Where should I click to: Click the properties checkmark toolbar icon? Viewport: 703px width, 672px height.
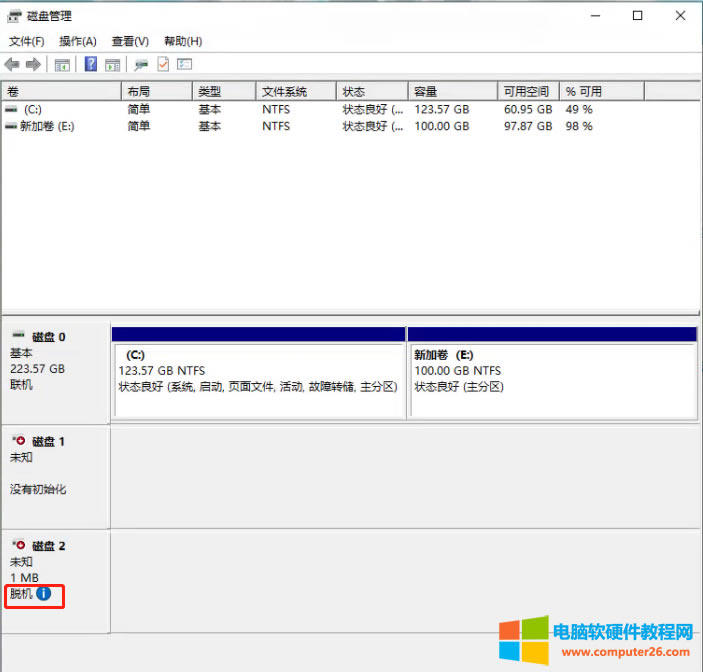(163, 64)
